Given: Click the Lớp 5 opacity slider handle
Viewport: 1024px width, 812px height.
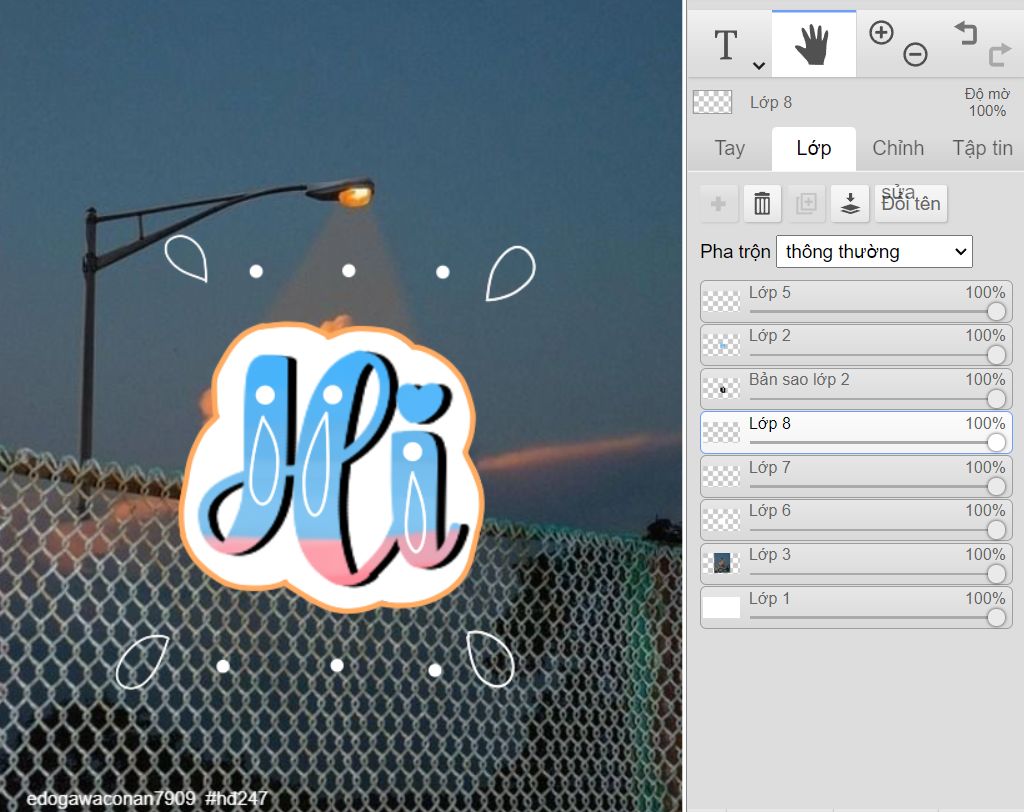Looking at the screenshot, I should (x=996, y=312).
